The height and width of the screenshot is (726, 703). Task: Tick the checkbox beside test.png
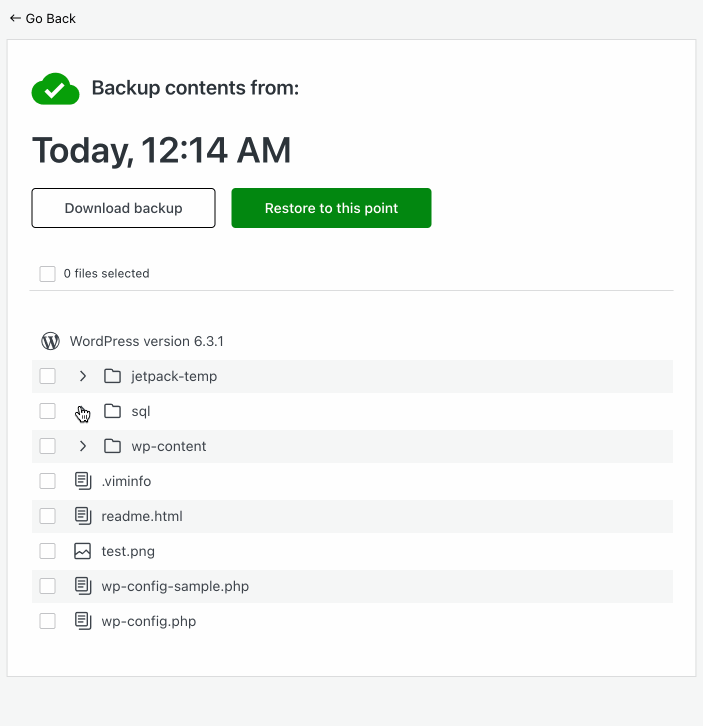pos(47,551)
